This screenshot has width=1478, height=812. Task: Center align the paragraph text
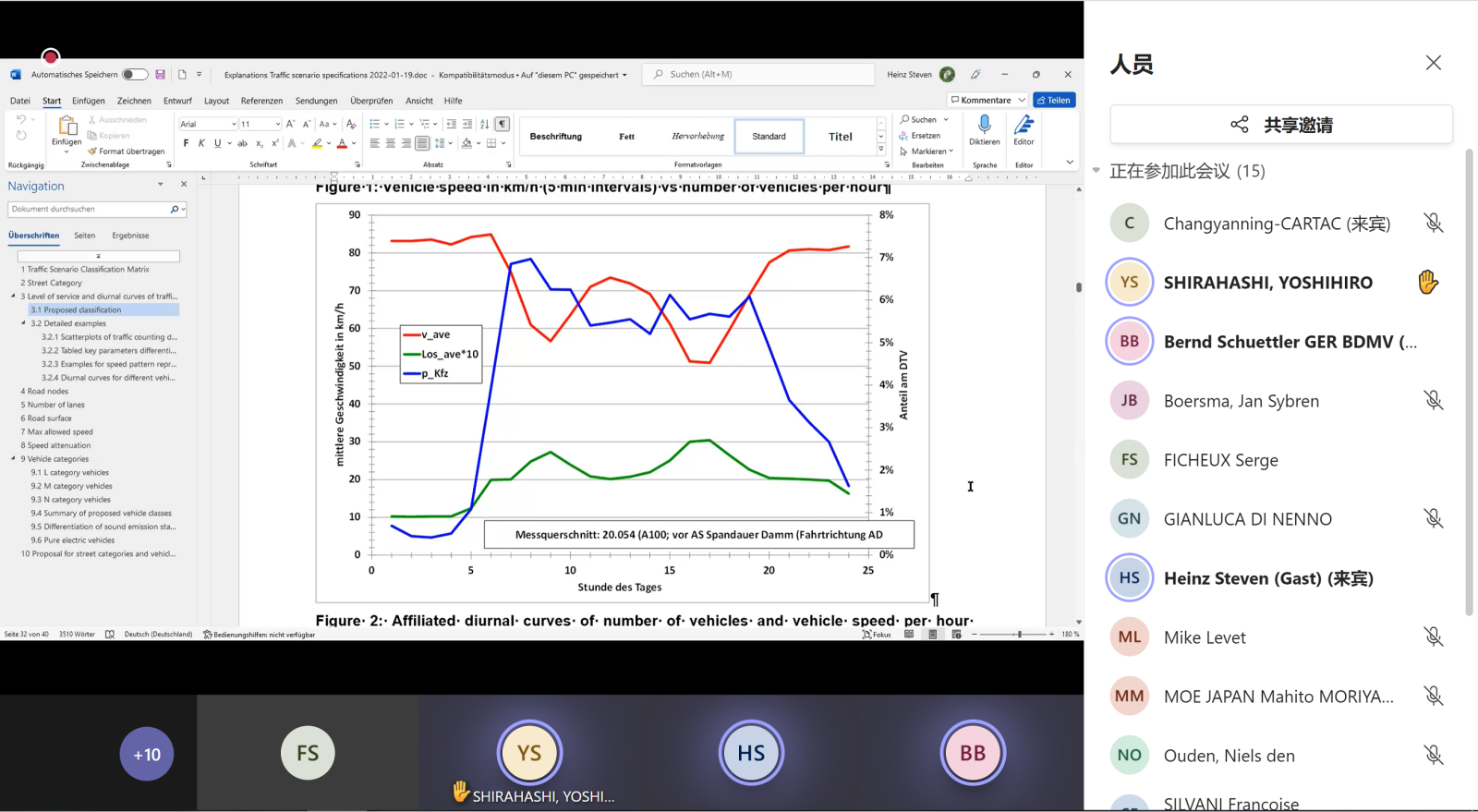click(390, 143)
